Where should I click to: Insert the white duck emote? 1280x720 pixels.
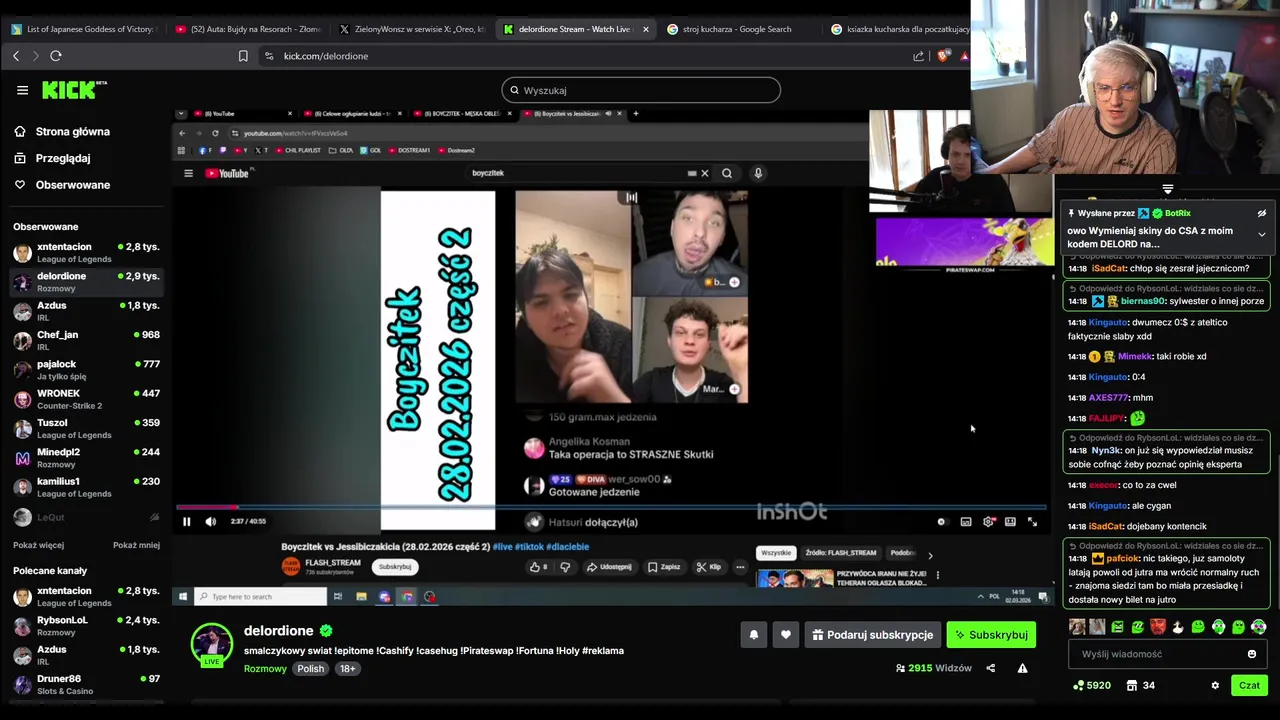pyautogui.click(x=1177, y=627)
